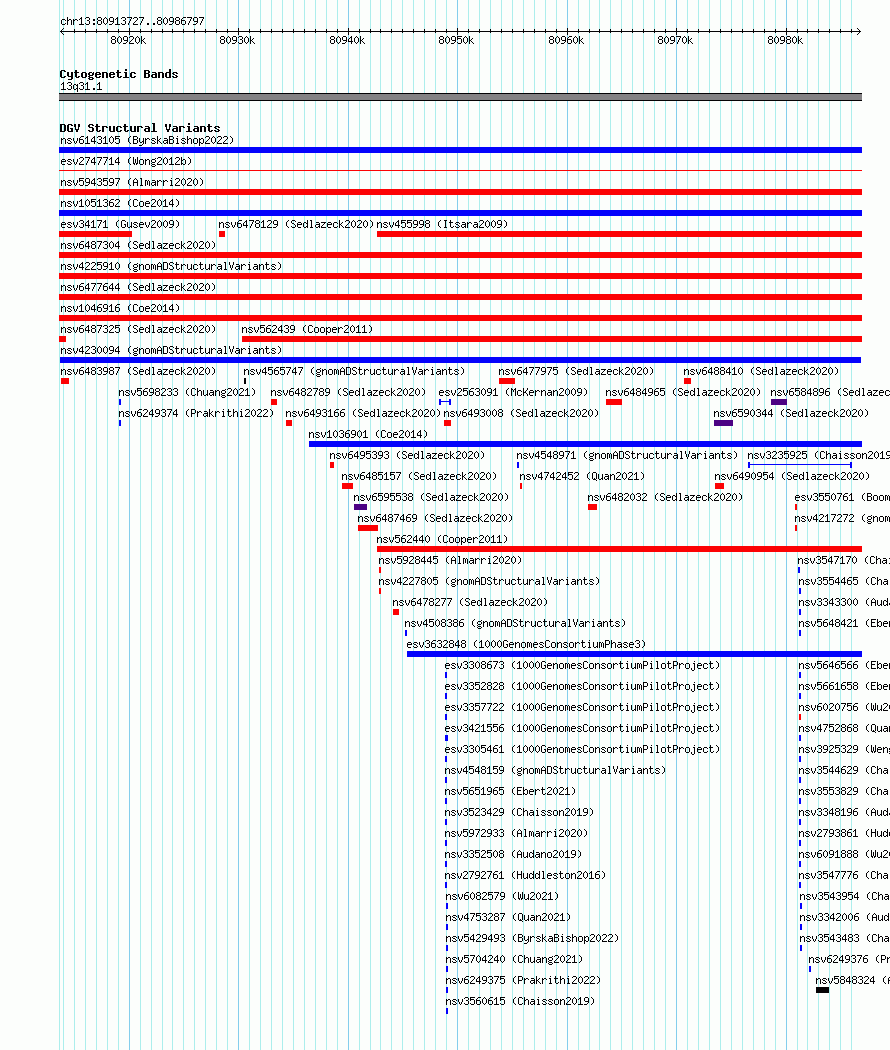Click the Cytogenetic Bands track title
Image resolution: width=890 pixels, height=1050 pixels.
(x=119, y=74)
